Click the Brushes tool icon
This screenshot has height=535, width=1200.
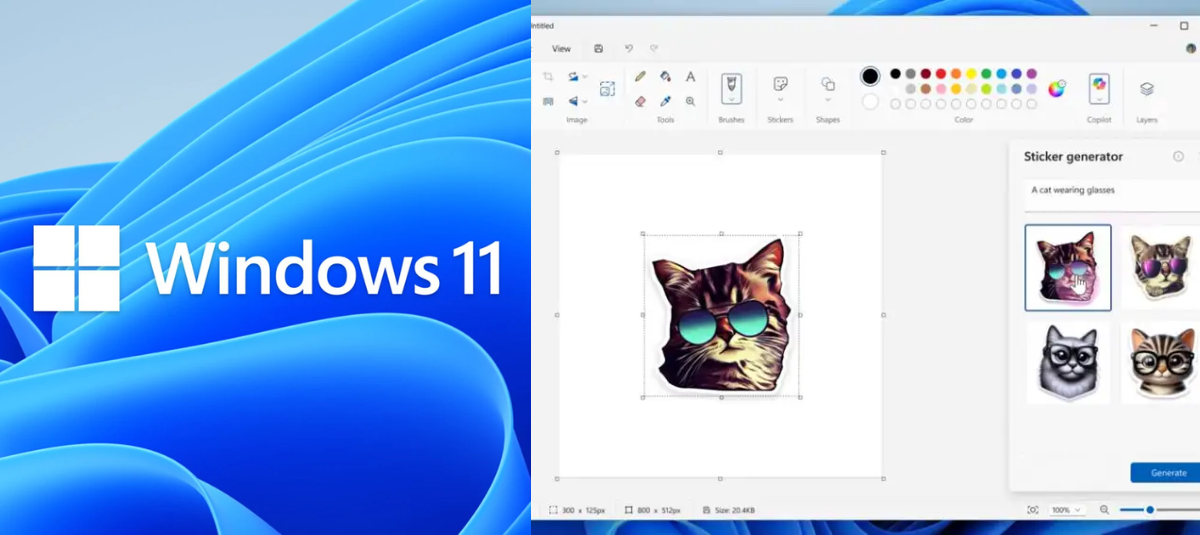point(731,84)
